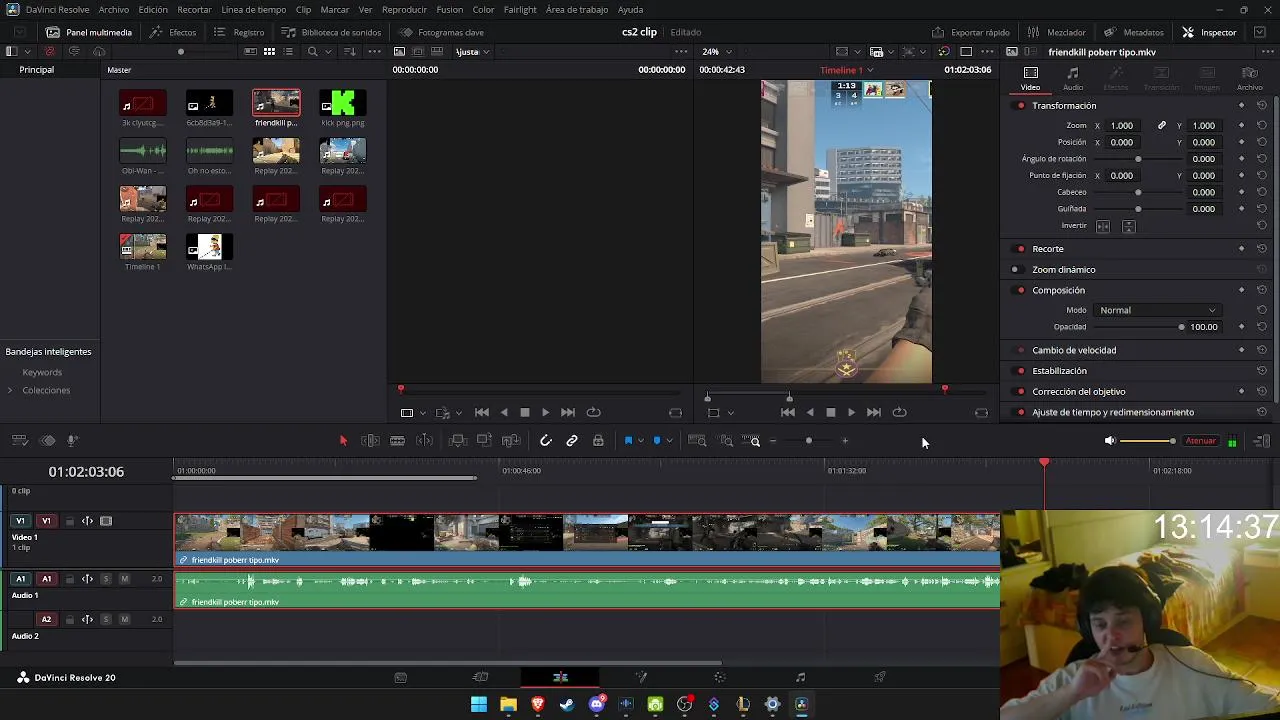Open the Área de trabajo menu
The image size is (1280, 720).
pyautogui.click(x=578, y=10)
